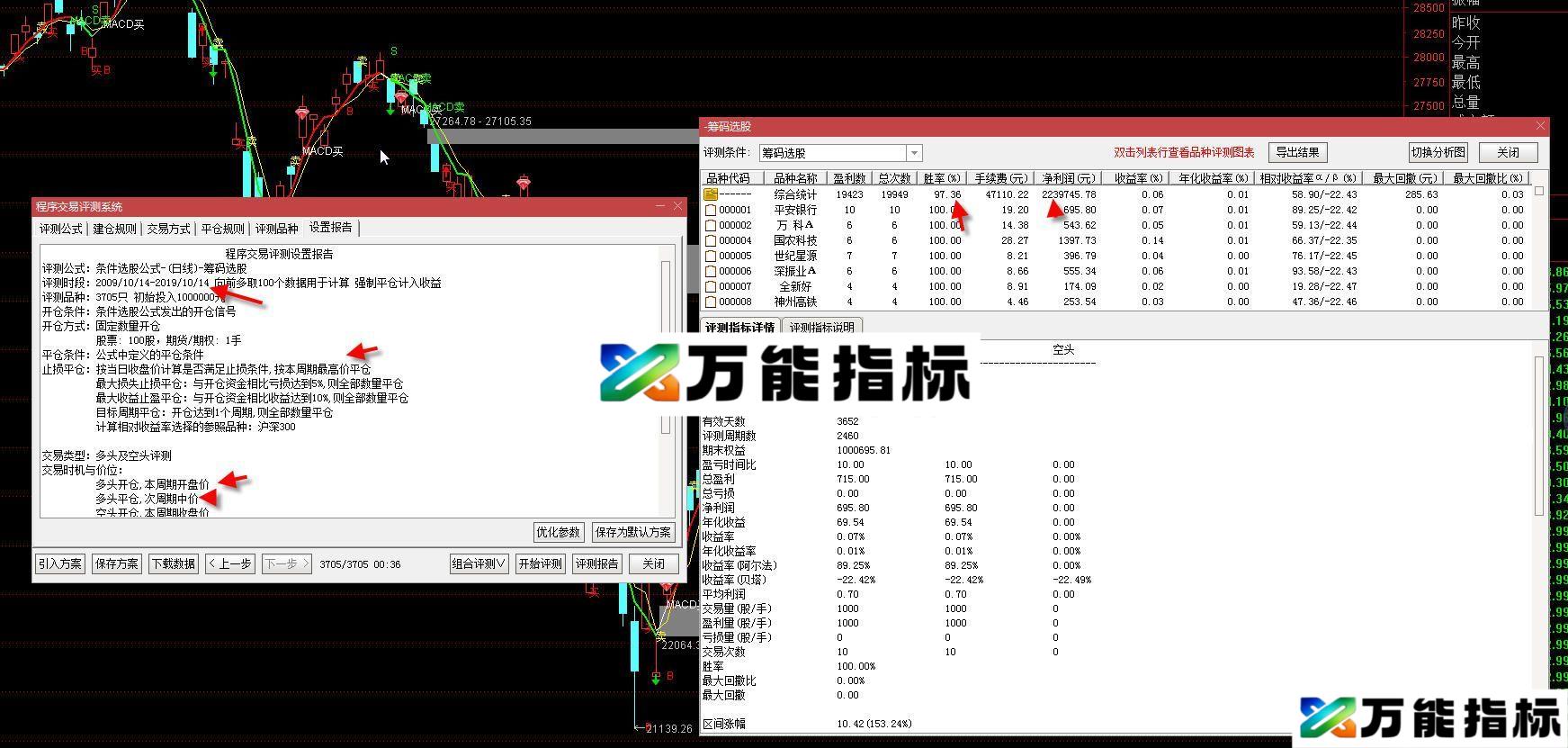Click the 评测条件 combo box field
Screen dimensions: 1568x748
pos(840,153)
